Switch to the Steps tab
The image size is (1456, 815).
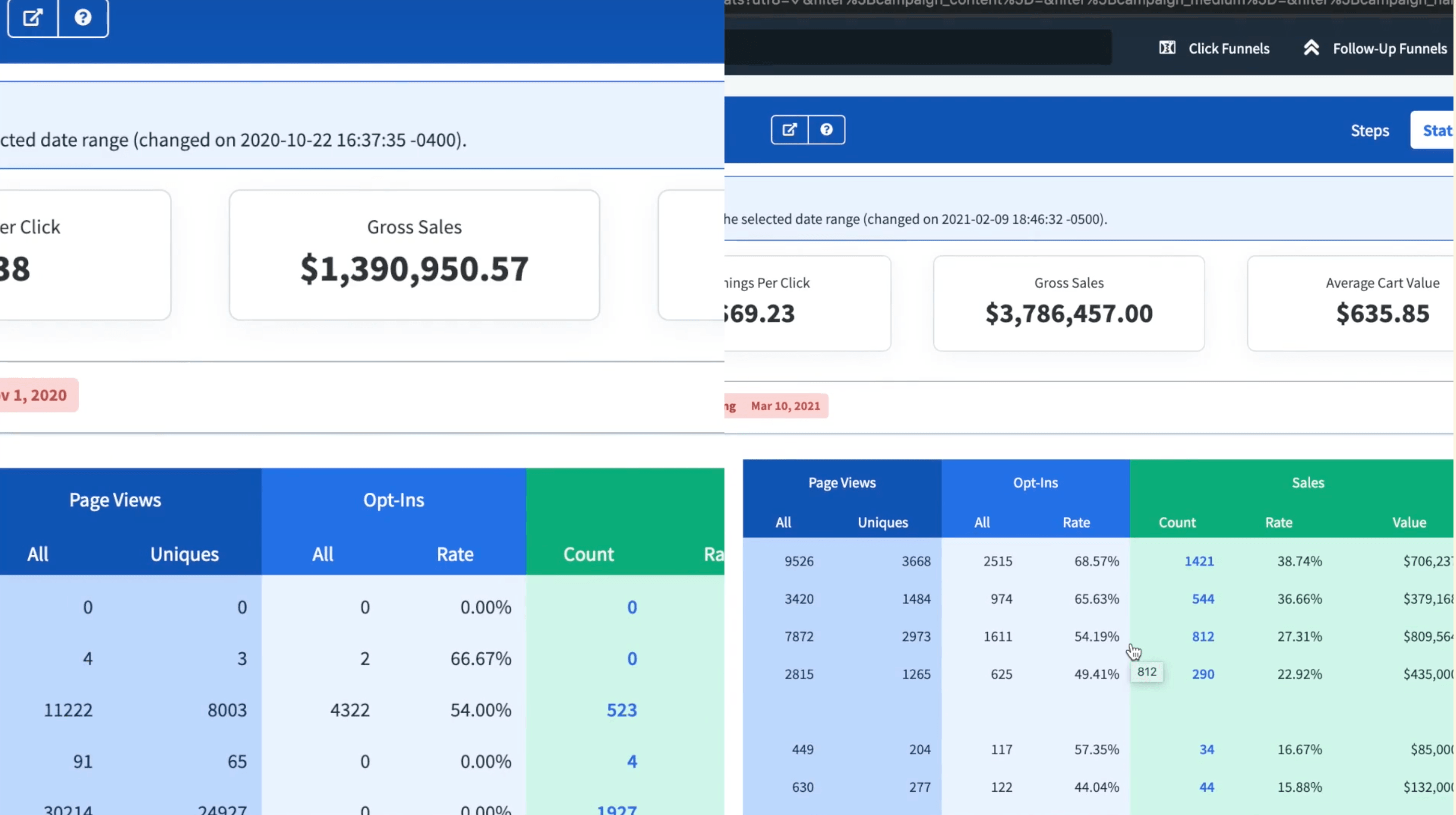point(1370,131)
